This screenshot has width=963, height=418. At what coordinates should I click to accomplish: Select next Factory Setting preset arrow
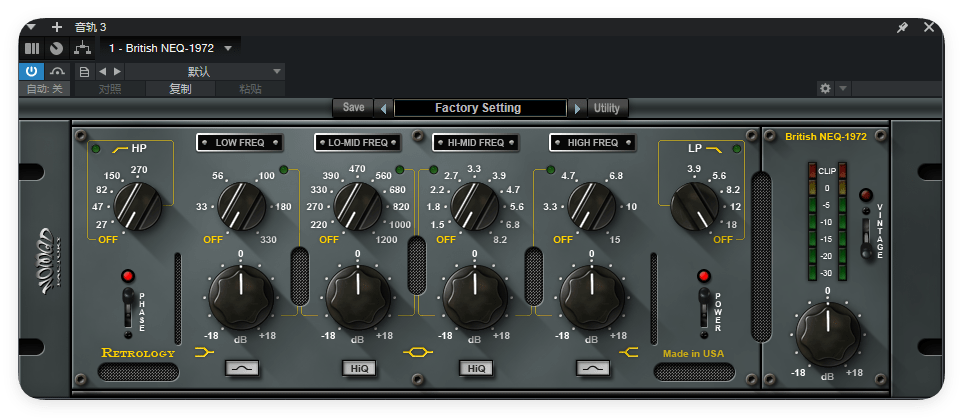pyautogui.click(x=577, y=109)
